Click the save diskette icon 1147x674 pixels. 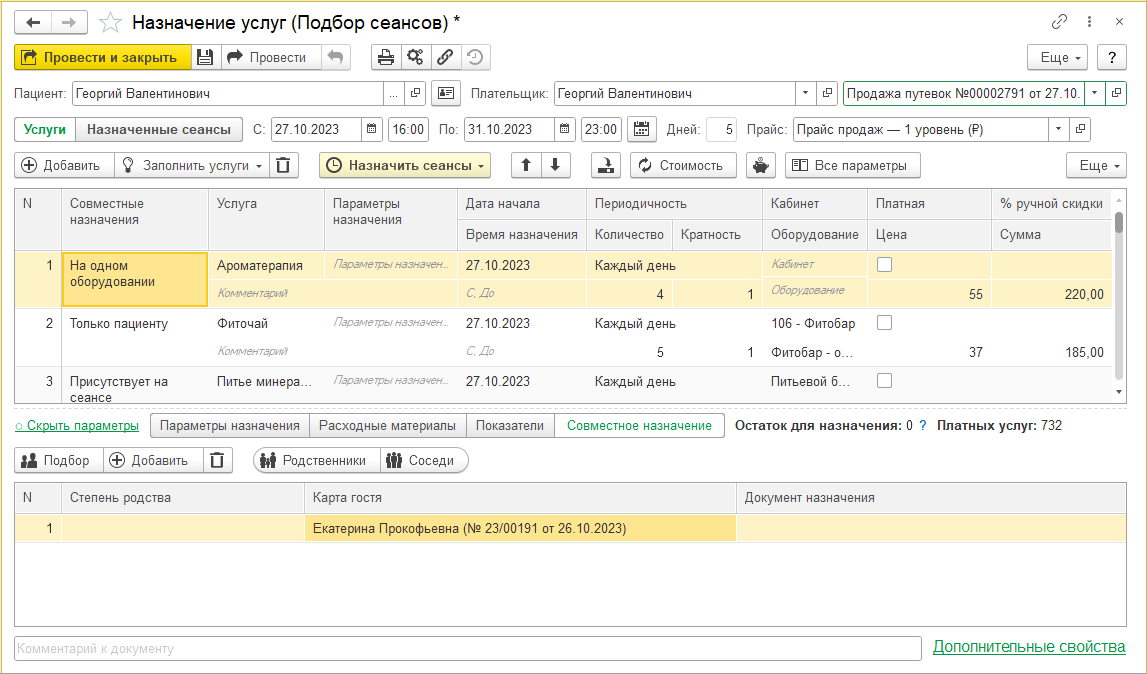pos(205,58)
